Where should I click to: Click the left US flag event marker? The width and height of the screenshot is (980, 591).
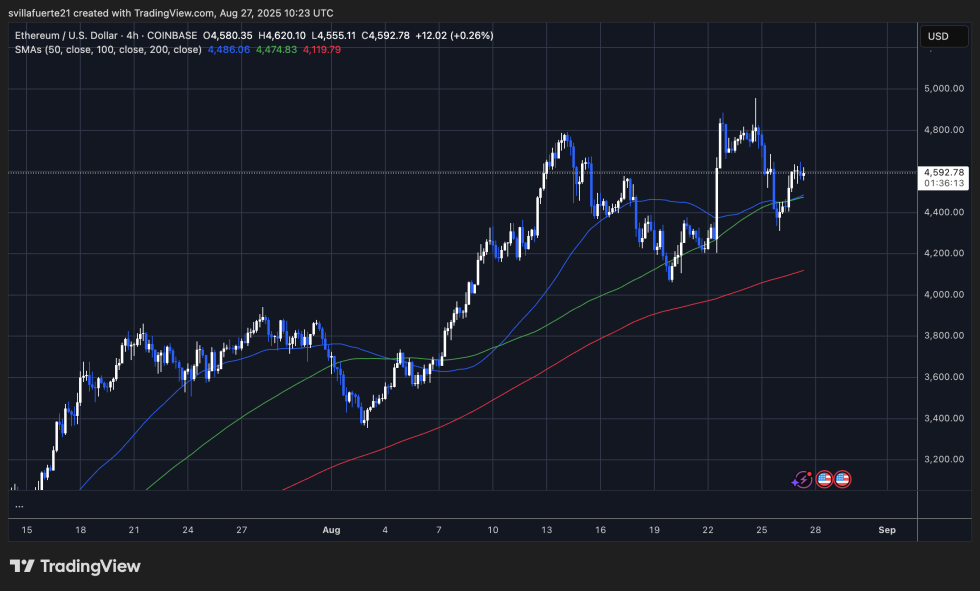click(822, 481)
